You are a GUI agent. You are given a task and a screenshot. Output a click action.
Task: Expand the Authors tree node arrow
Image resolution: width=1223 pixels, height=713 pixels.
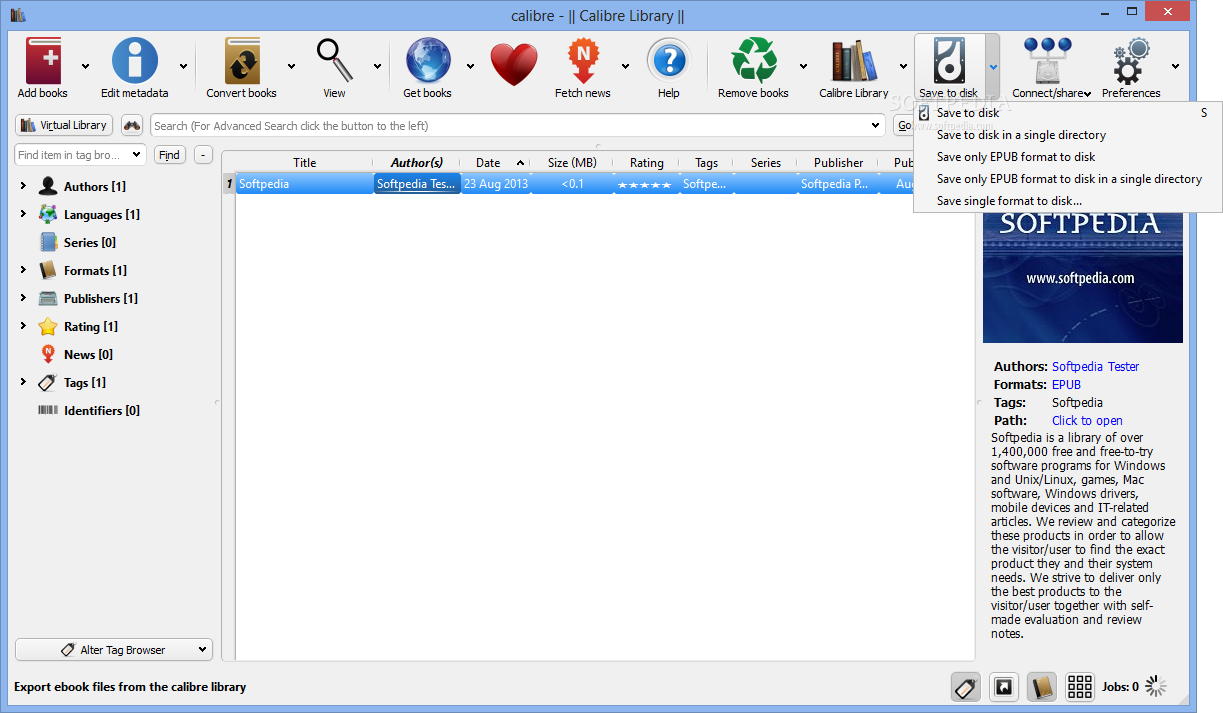click(23, 186)
